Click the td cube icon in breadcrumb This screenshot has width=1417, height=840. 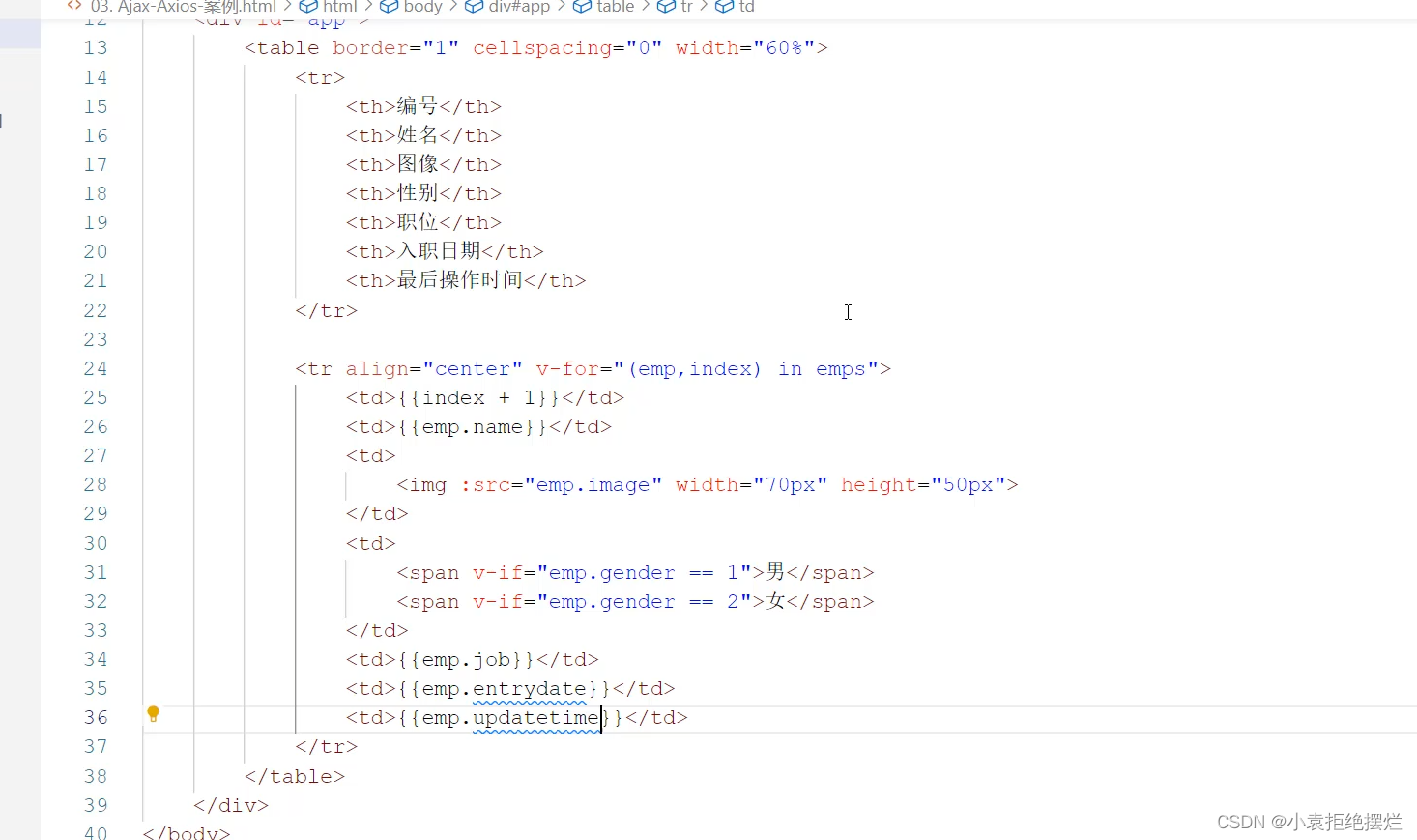point(724,7)
